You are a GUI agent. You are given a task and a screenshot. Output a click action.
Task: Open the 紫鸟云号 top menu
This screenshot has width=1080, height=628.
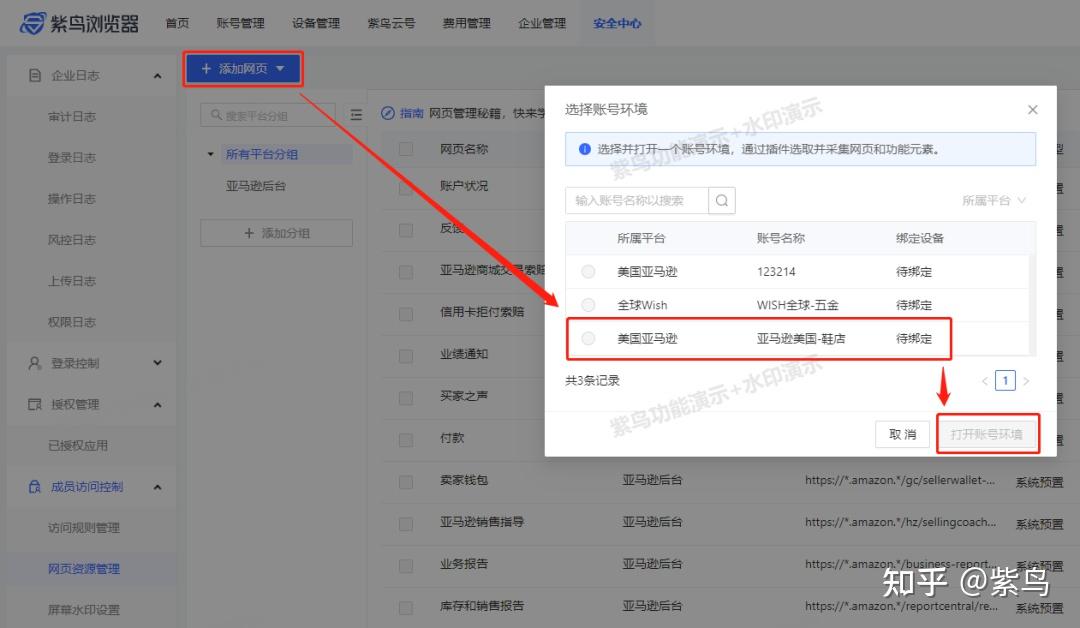click(391, 23)
